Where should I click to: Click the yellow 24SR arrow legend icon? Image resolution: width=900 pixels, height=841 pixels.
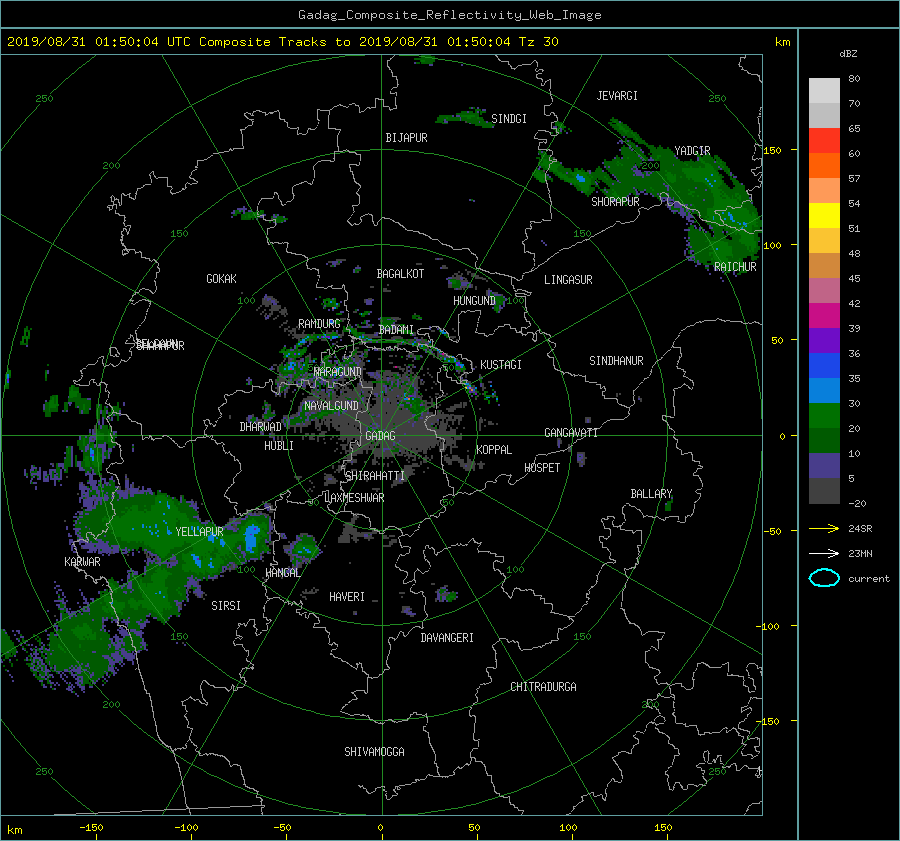pos(824,528)
